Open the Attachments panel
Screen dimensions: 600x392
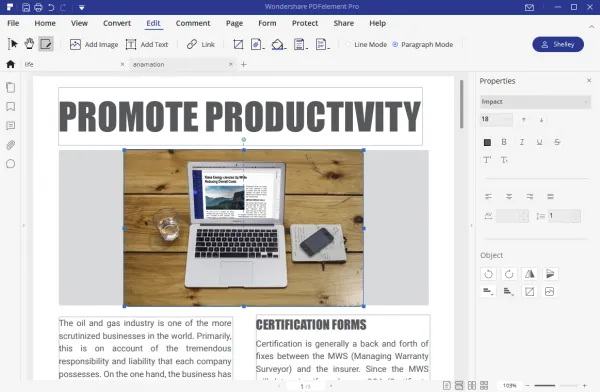(x=11, y=145)
